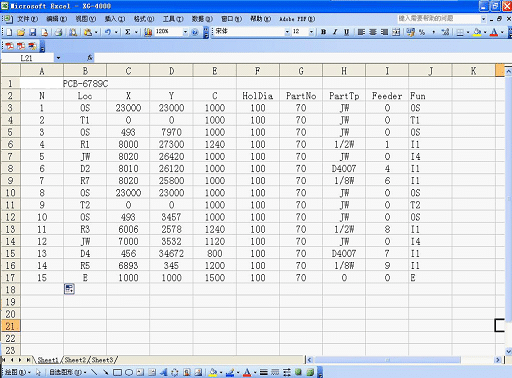This screenshot has width=512, height=378.
Task: Expand the Paste options dropdown arrow
Action: pos(96,32)
